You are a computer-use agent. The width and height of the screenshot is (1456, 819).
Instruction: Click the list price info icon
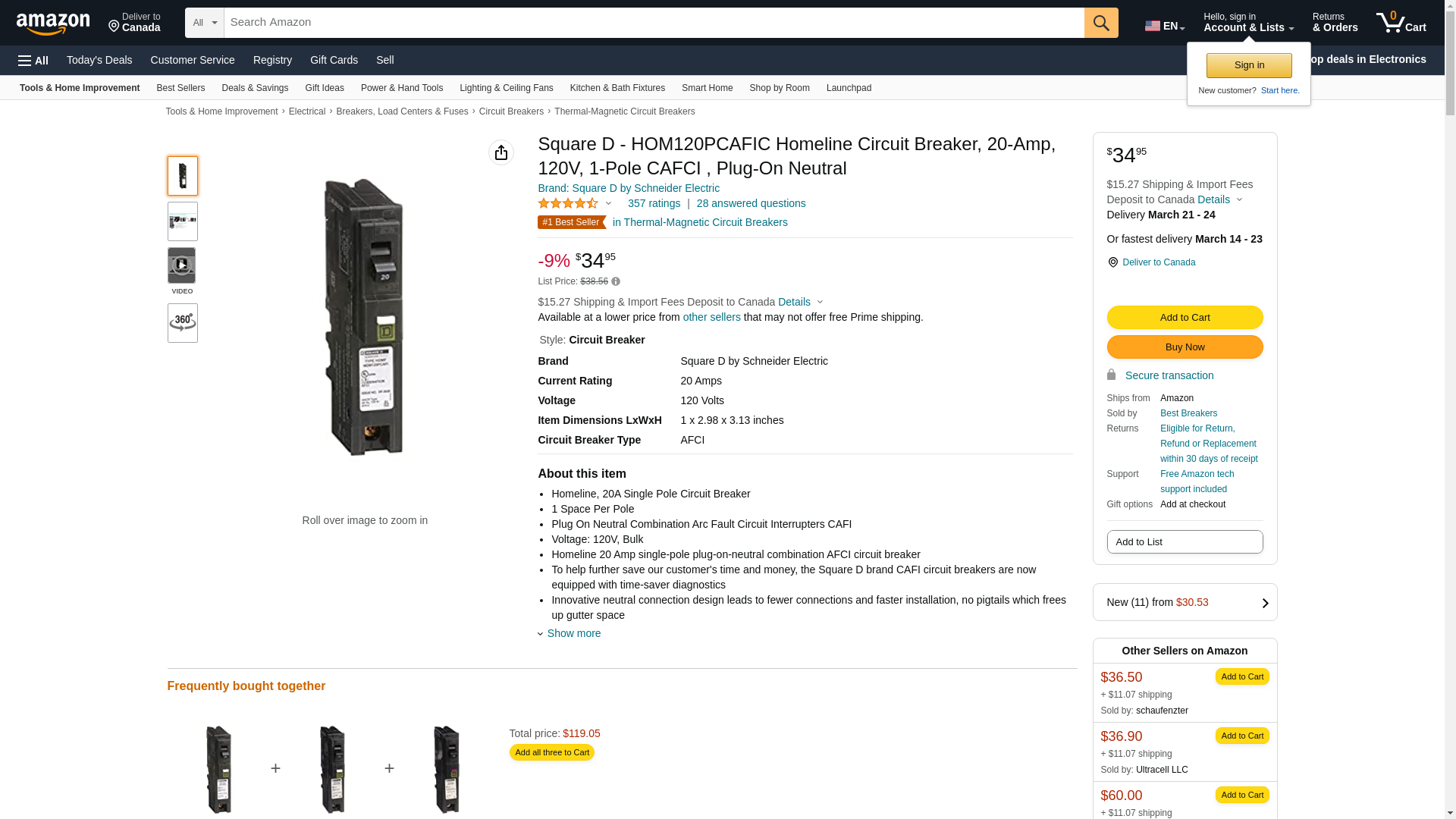click(x=616, y=282)
